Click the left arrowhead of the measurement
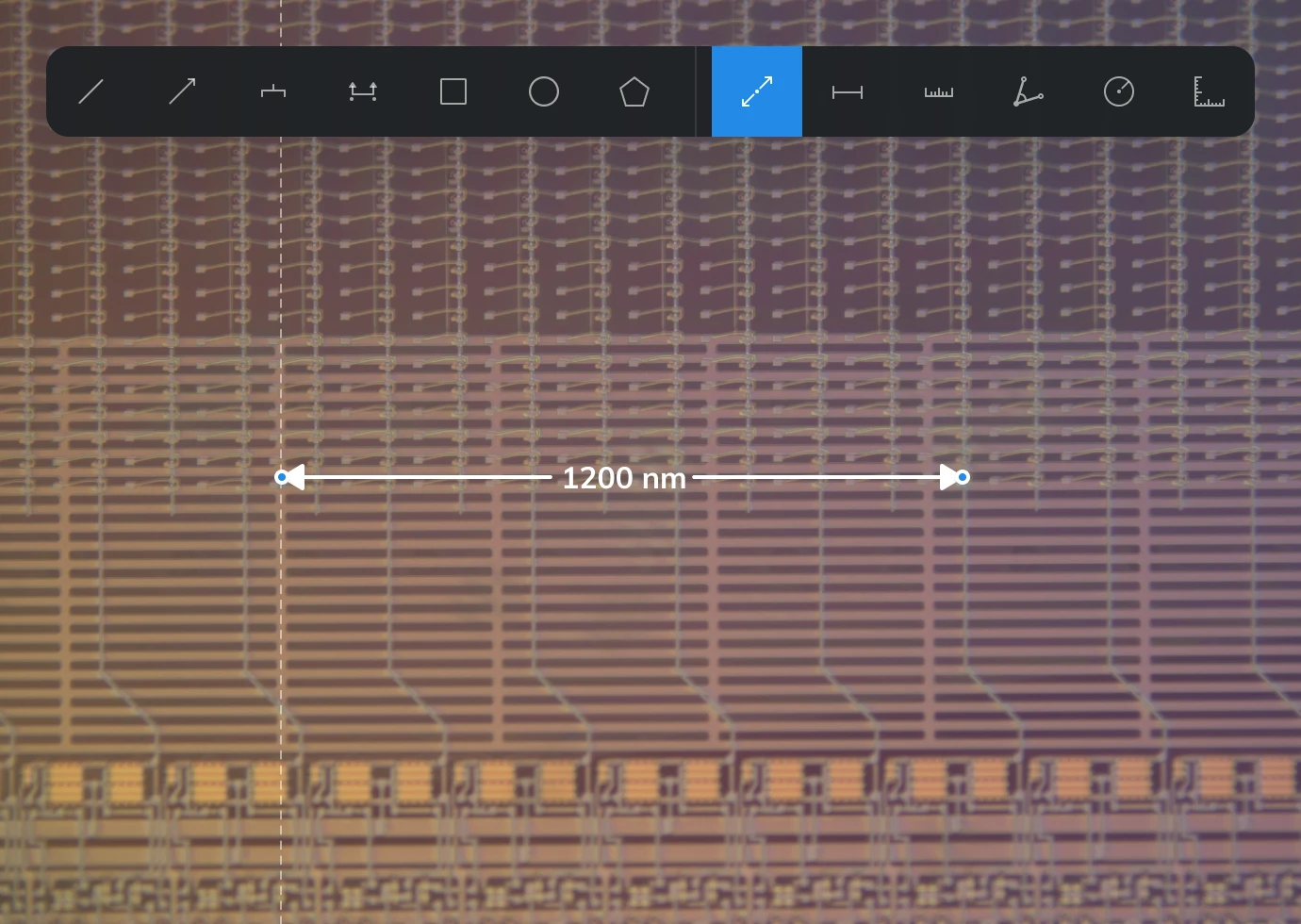The width and height of the screenshot is (1301, 924). tap(295, 477)
